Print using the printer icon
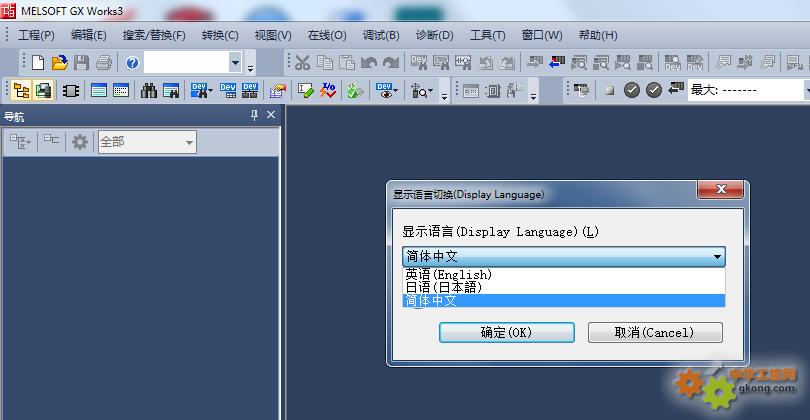Screen dimensions: 810x420 click(104, 63)
